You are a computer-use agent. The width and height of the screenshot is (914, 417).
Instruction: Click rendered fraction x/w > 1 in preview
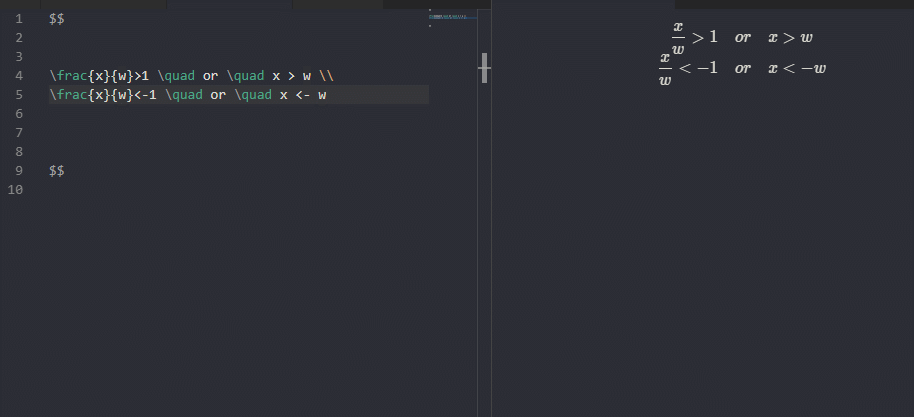(694, 37)
